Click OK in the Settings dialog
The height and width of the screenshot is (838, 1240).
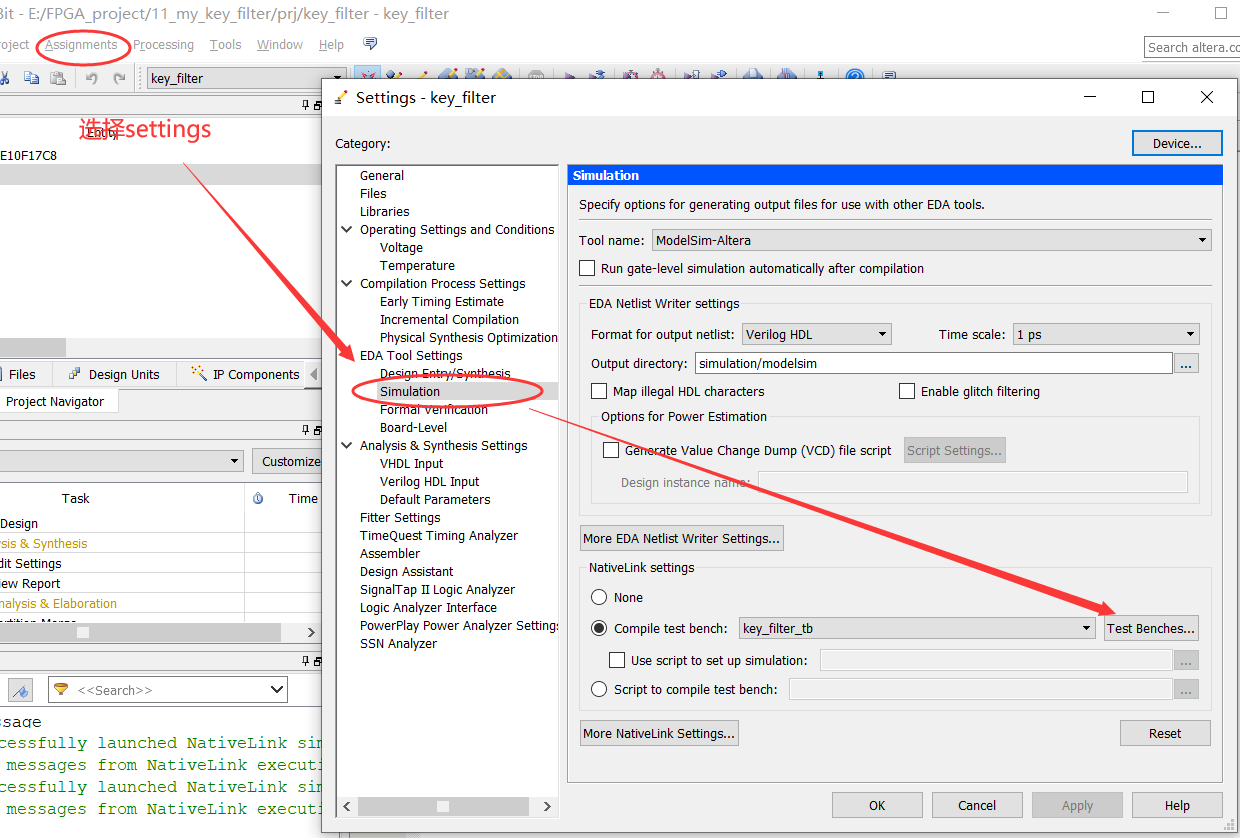coord(877,805)
